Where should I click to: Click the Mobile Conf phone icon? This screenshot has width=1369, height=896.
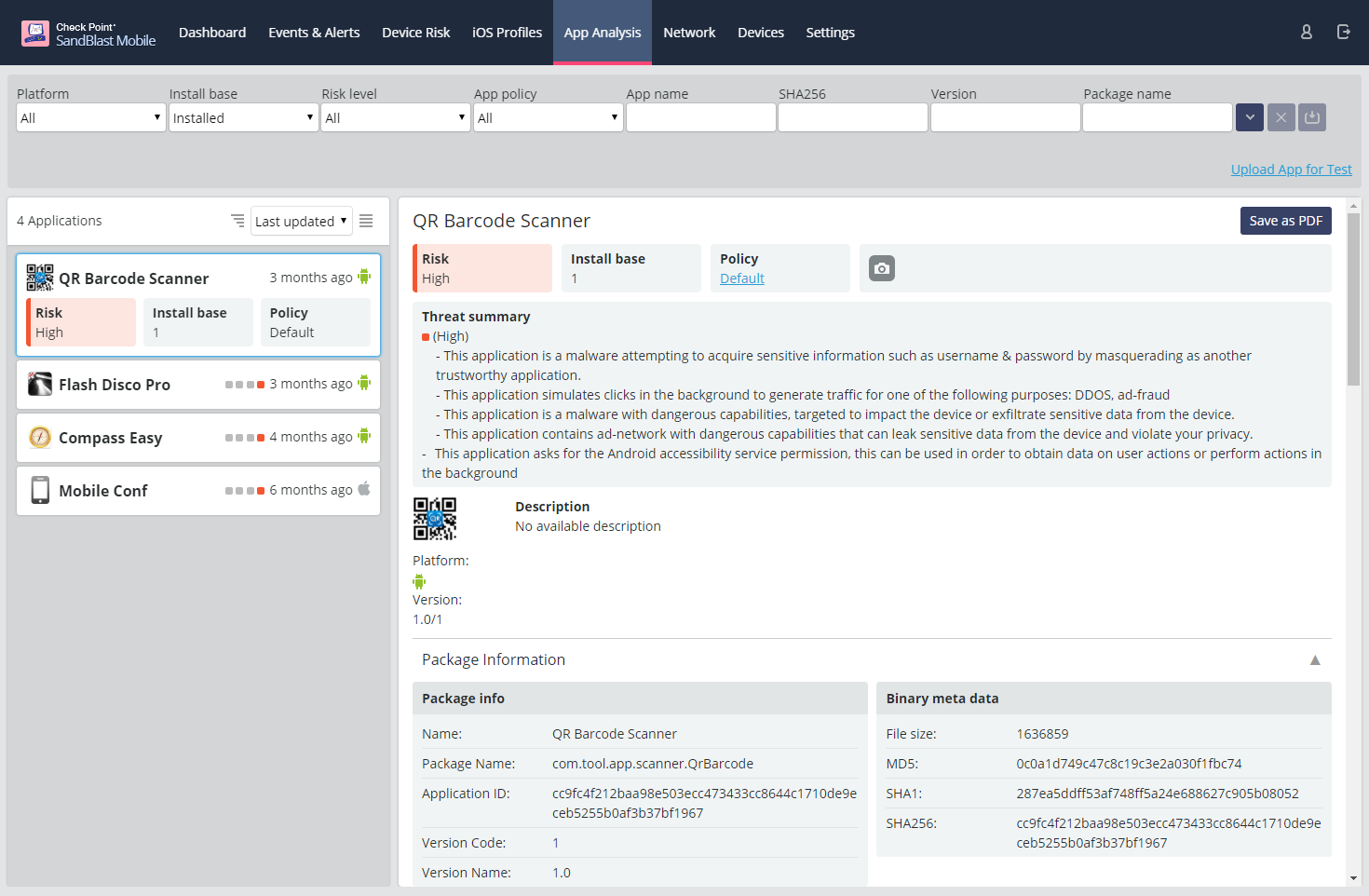(x=40, y=490)
